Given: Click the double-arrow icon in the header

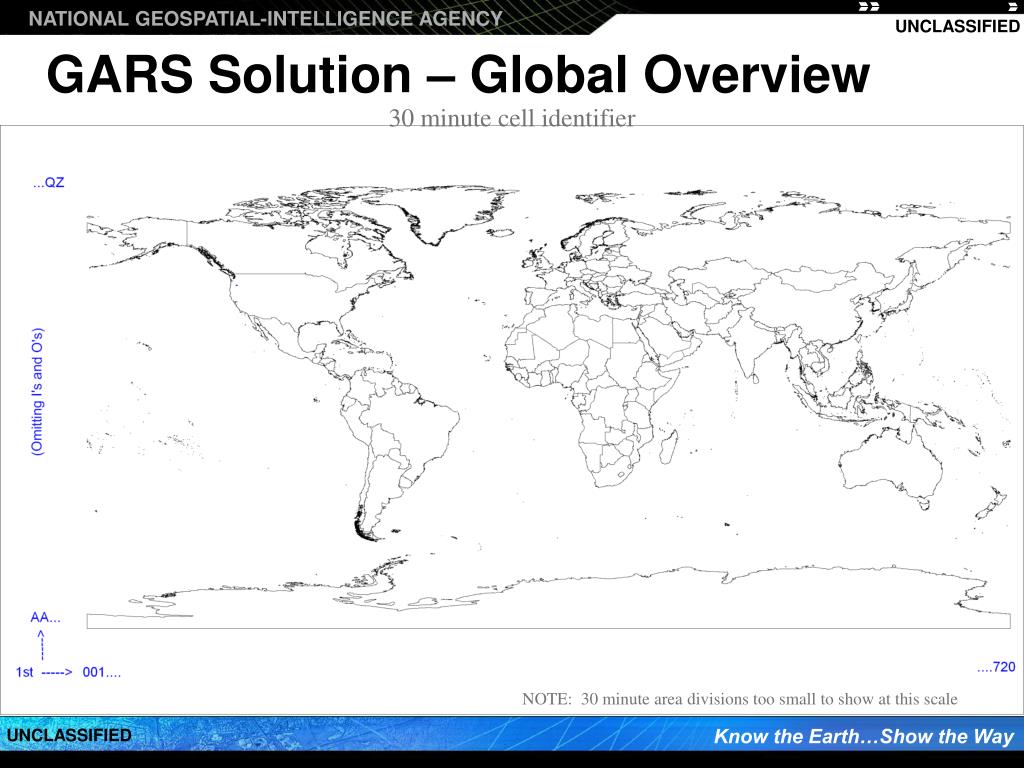Looking at the screenshot, I should click(869, 7).
